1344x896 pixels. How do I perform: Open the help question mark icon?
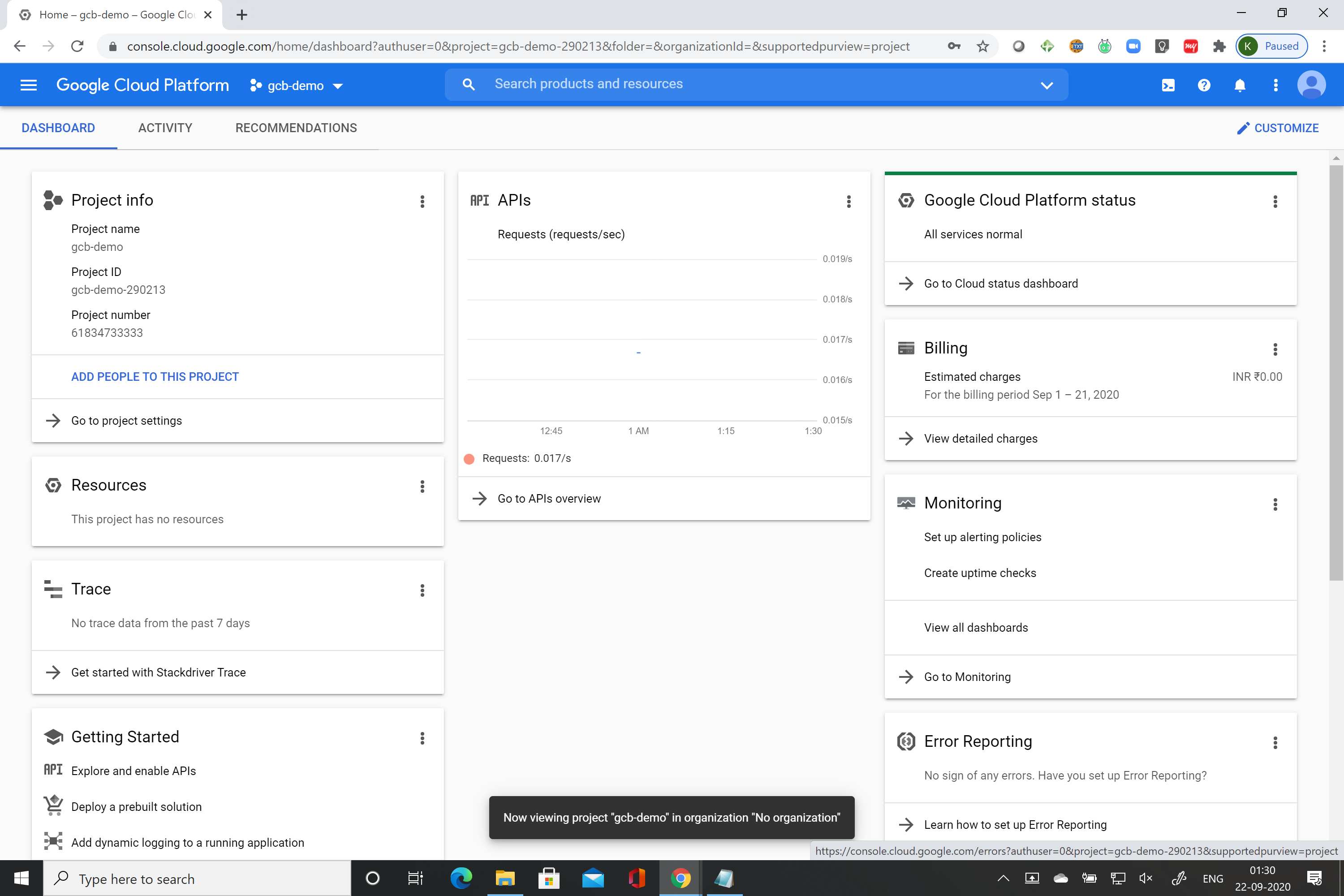tap(1204, 85)
